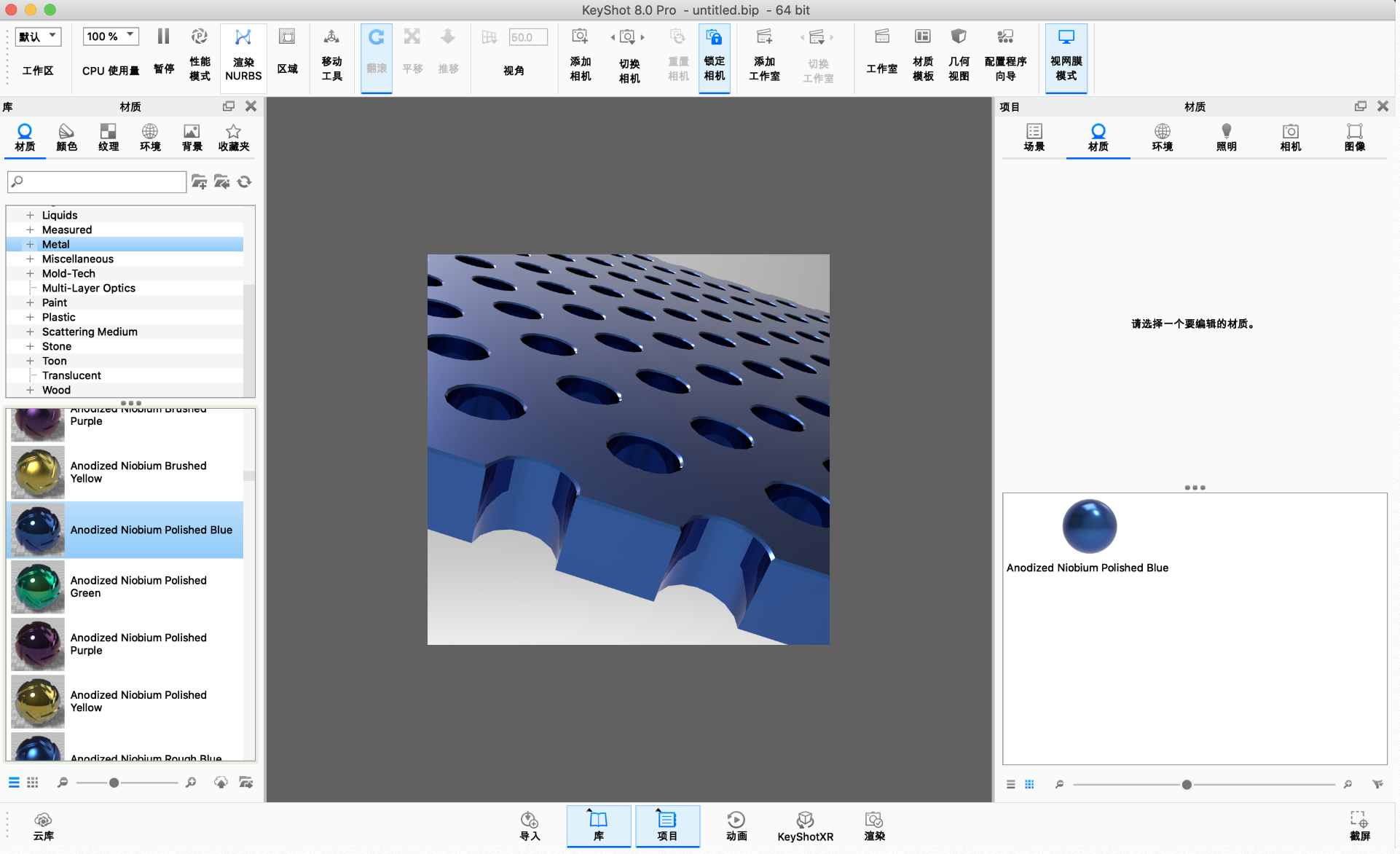Expand the Wood material category
The width and height of the screenshot is (1400, 854).
pos(30,391)
